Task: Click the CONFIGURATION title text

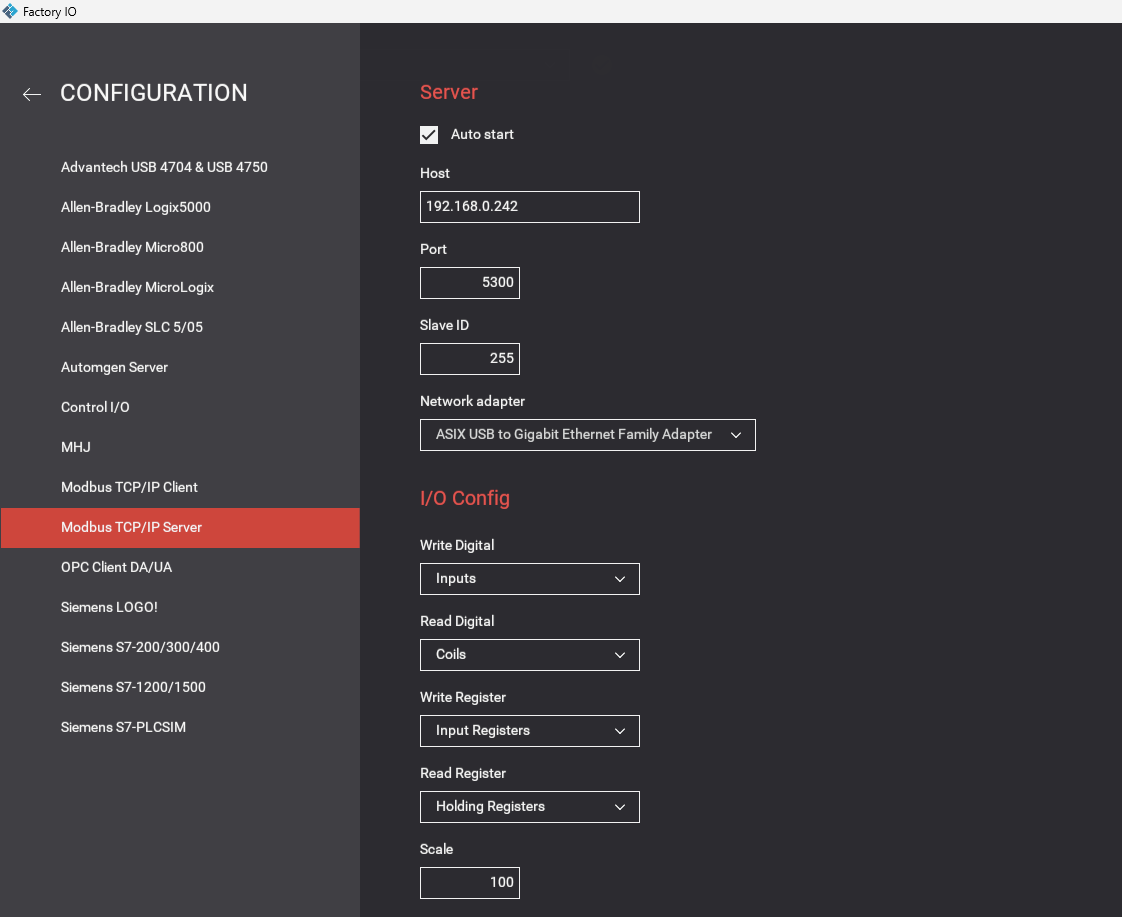Action: [x=154, y=93]
